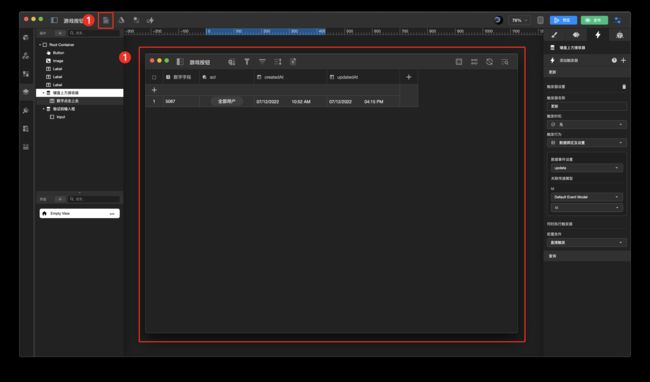Click the search list icon at the table window's right

pos(504,62)
